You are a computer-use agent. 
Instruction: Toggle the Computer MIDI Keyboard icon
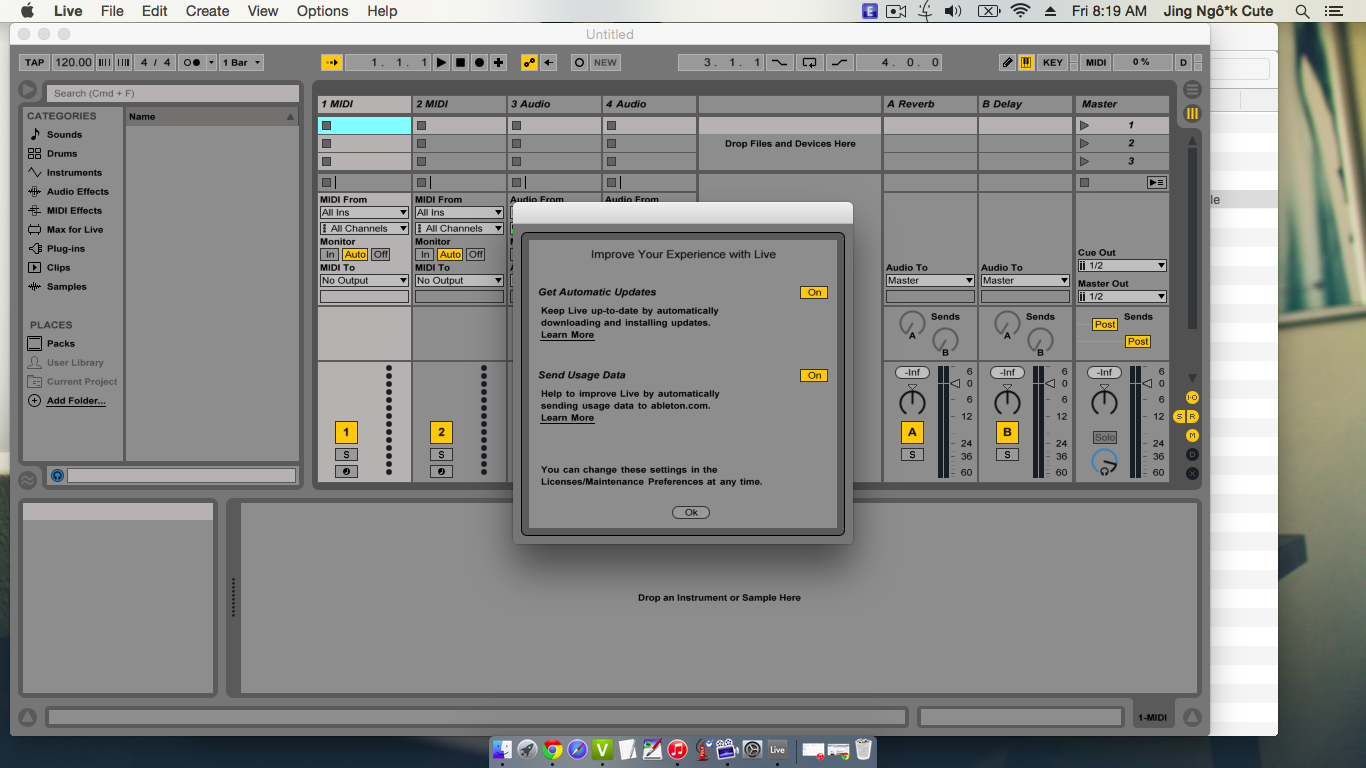(1026, 62)
